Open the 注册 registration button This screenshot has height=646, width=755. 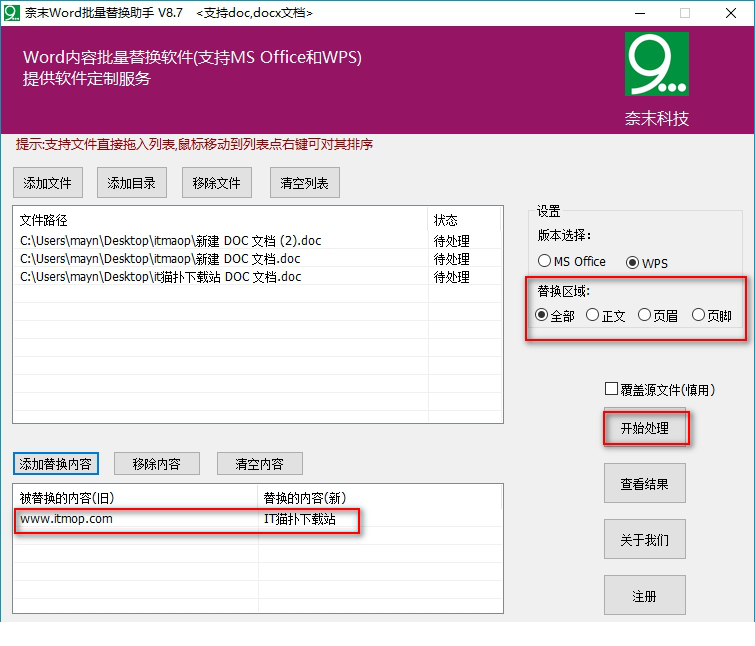pyautogui.click(x=644, y=596)
